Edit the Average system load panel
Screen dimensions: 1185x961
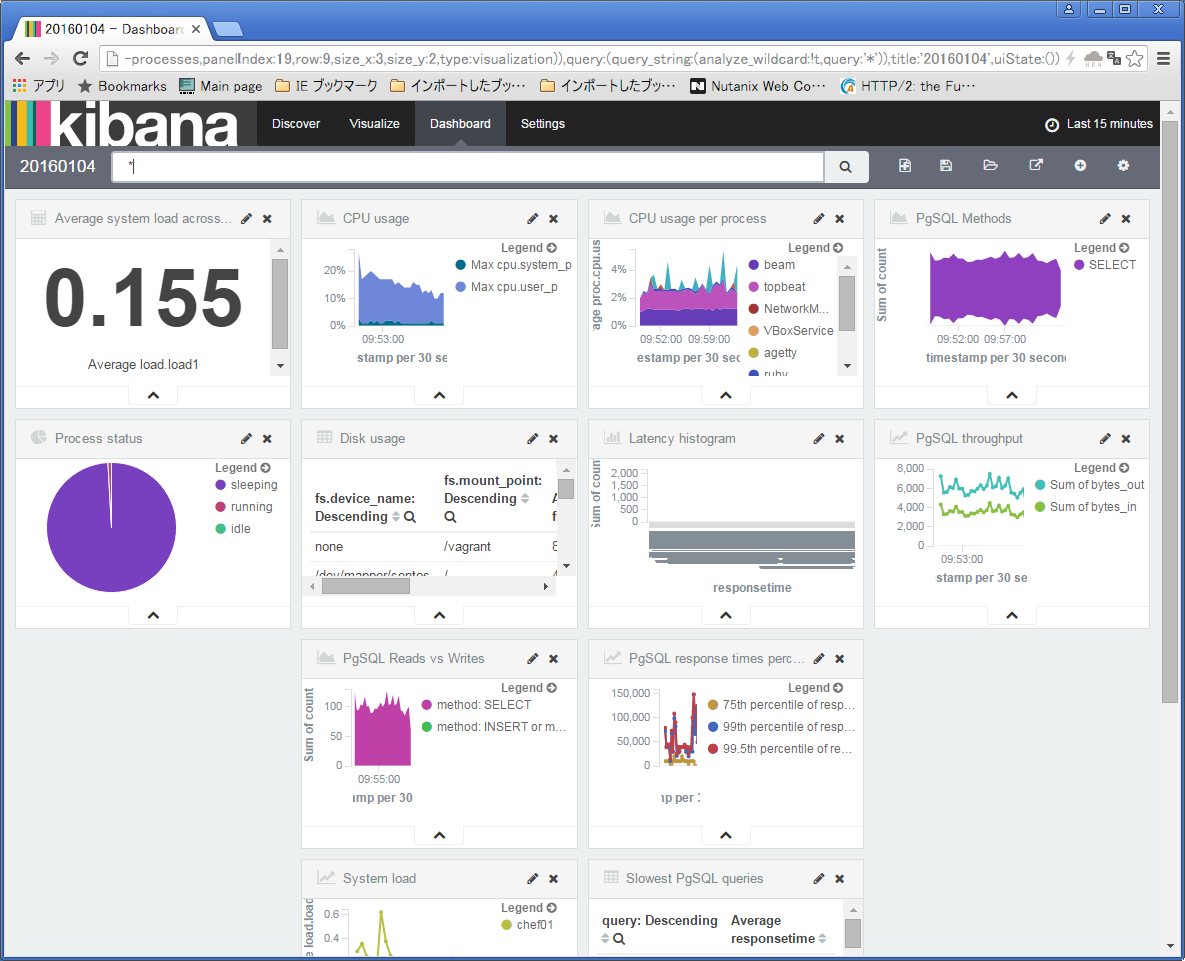coord(246,218)
